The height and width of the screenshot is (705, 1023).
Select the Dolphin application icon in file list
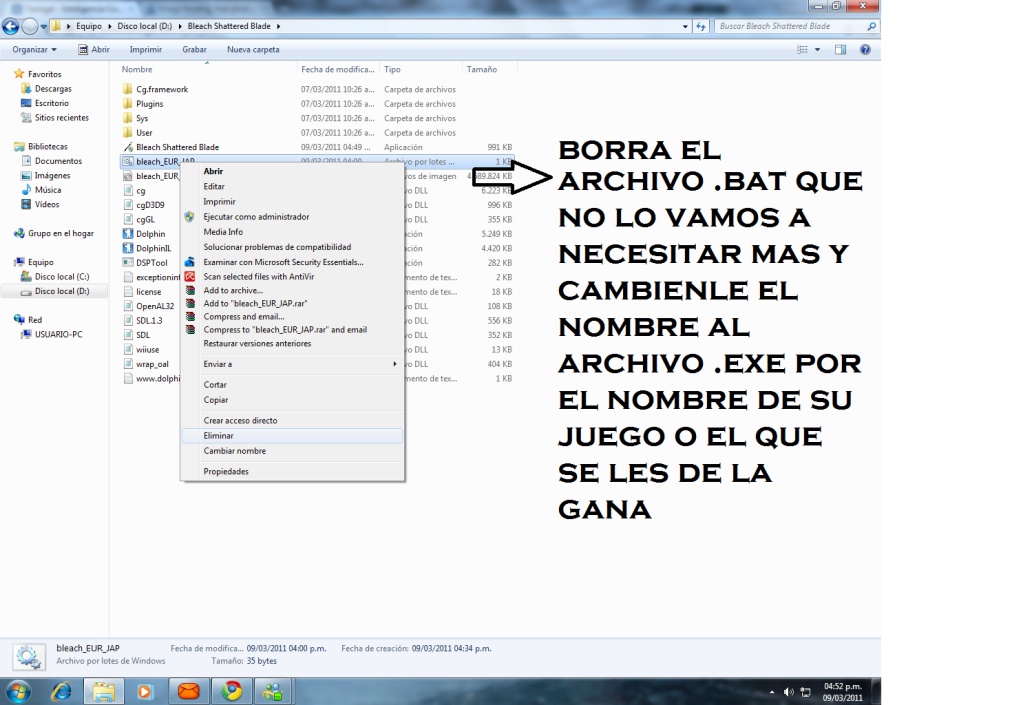[x=128, y=233]
